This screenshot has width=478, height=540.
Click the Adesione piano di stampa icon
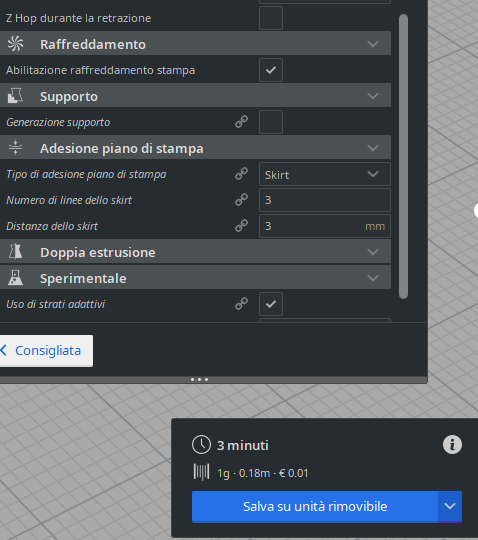15,148
